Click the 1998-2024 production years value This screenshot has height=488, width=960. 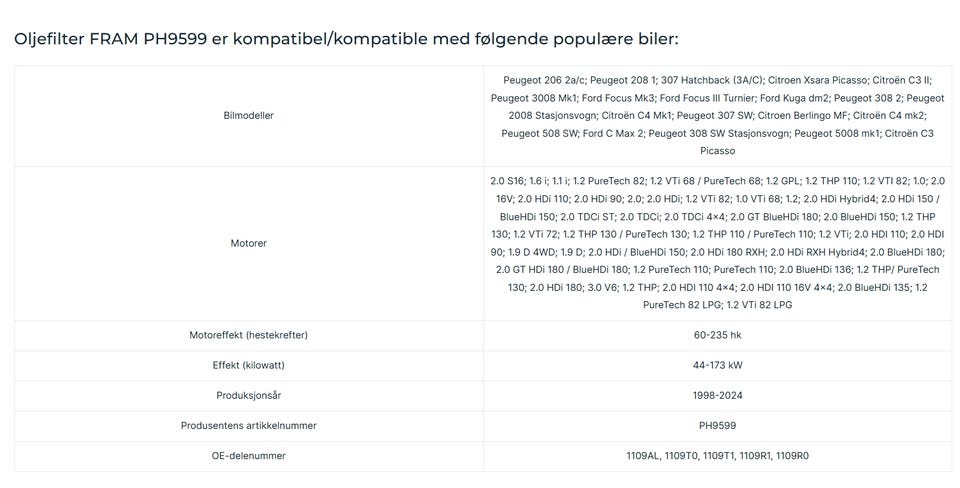coord(717,395)
